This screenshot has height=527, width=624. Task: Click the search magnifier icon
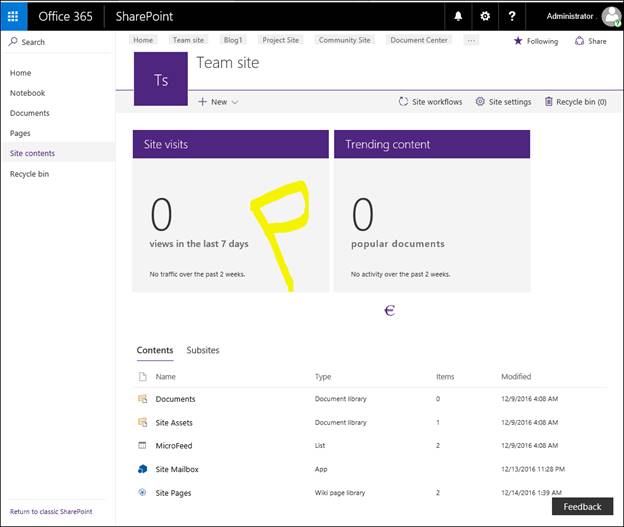pyautogui.click(x=13, y=41)
